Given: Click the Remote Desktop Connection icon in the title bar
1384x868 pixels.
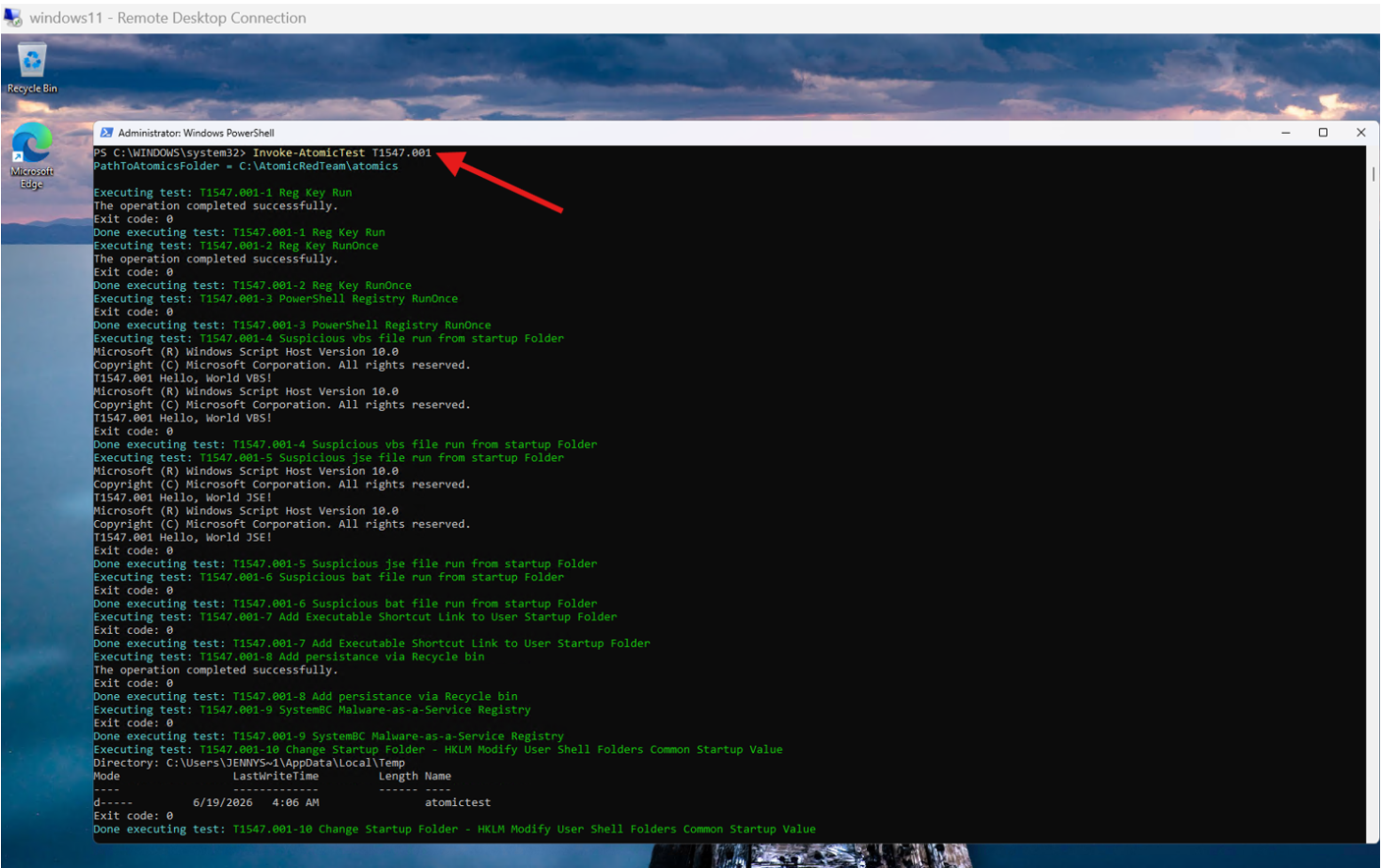Looking at the screenshot, I should [x=13, y=18].
